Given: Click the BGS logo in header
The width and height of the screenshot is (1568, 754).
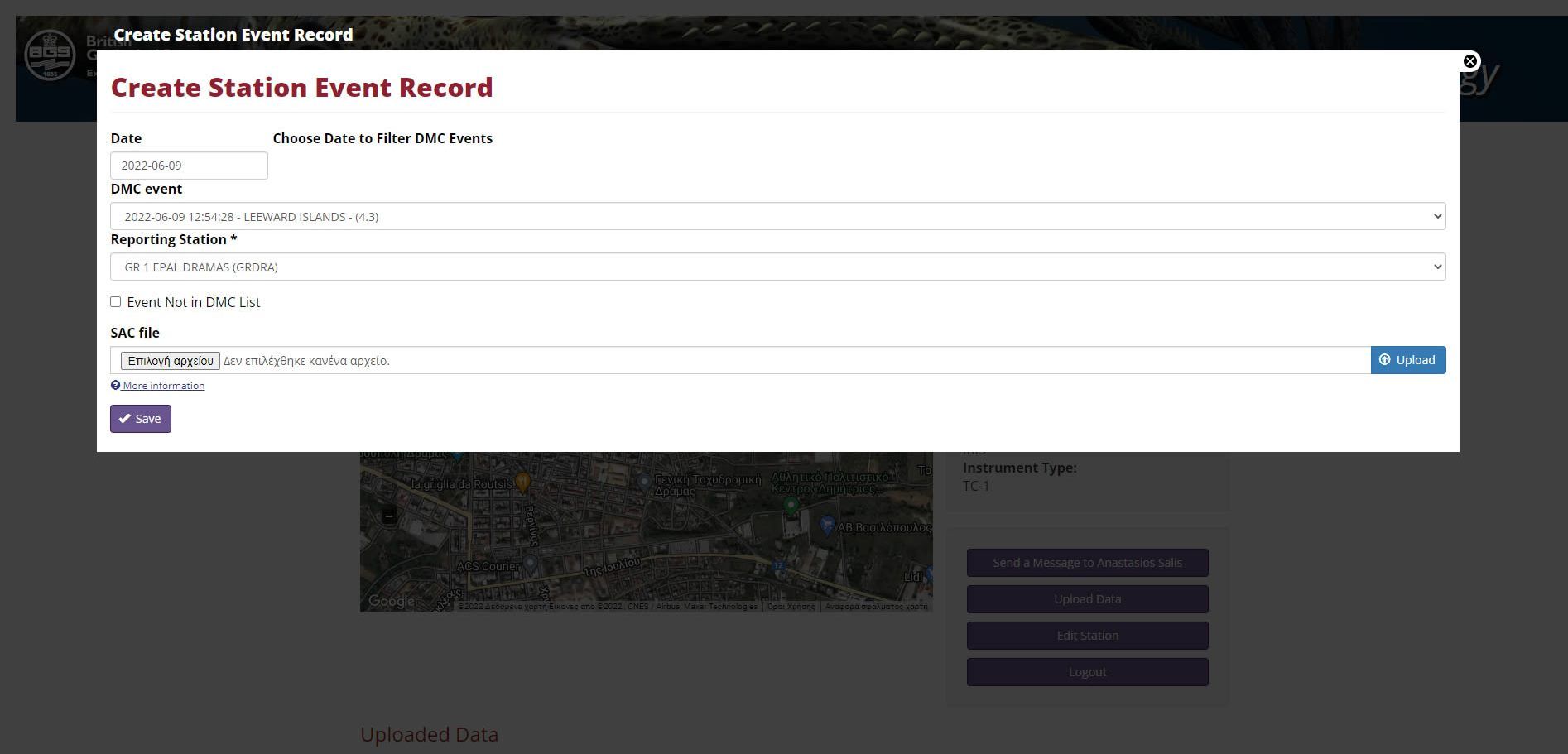Looking at the screenshot, I should (x=51, y=55).
